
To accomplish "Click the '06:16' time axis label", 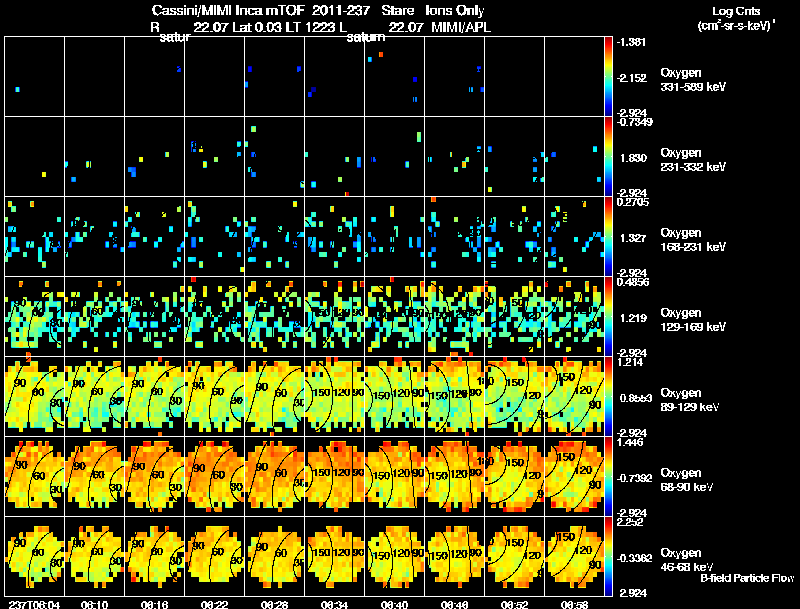I will 155,604.
